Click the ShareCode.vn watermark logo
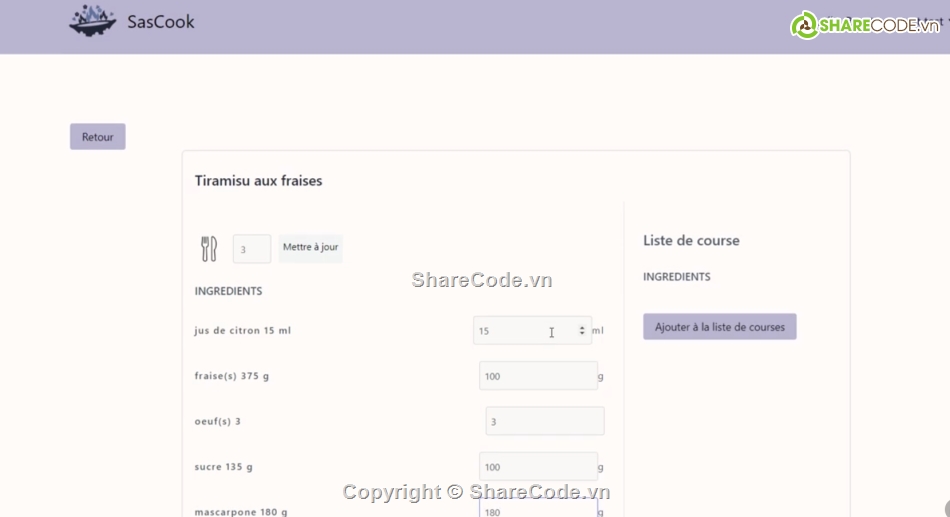This screenshot has width=950, height=517. [x=866, y=26]
